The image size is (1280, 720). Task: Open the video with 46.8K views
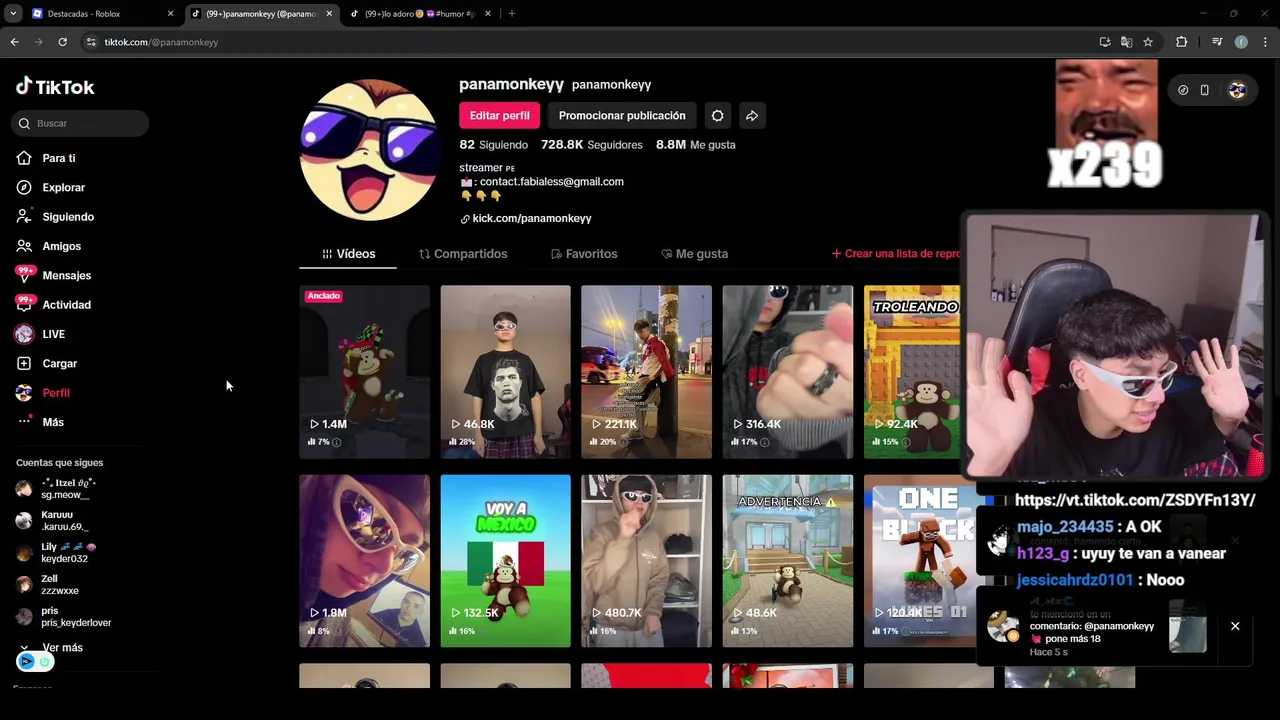tap(505, 372)
